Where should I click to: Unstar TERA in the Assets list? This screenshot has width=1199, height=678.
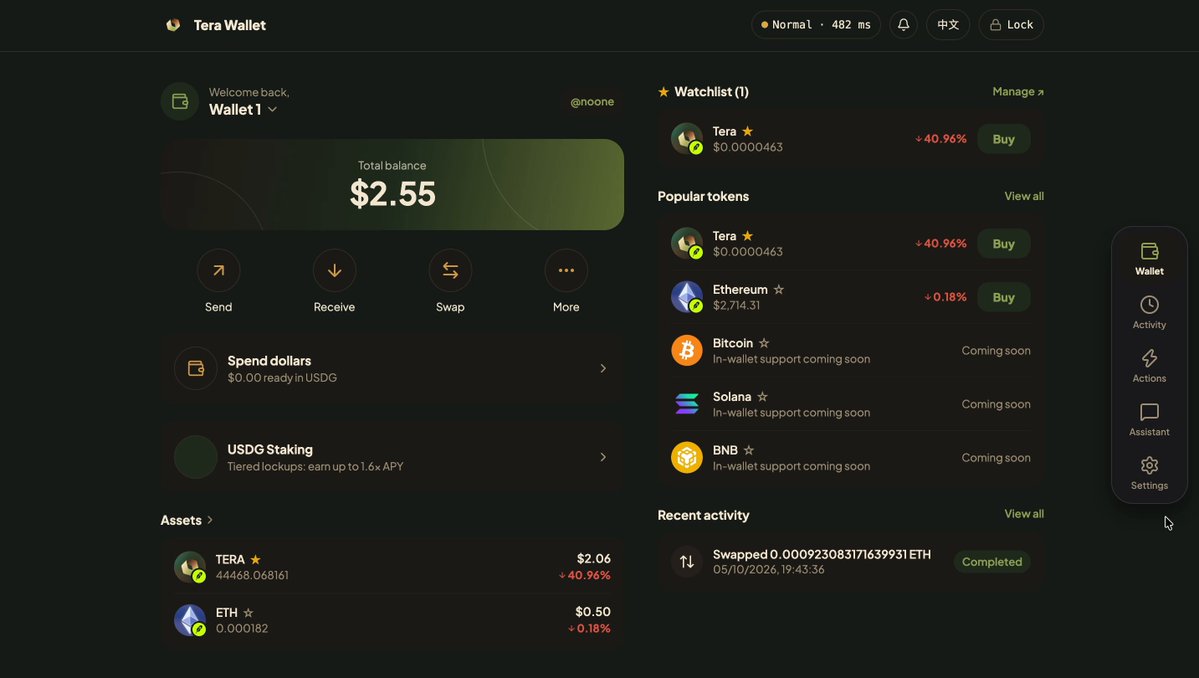coord(255,560)
